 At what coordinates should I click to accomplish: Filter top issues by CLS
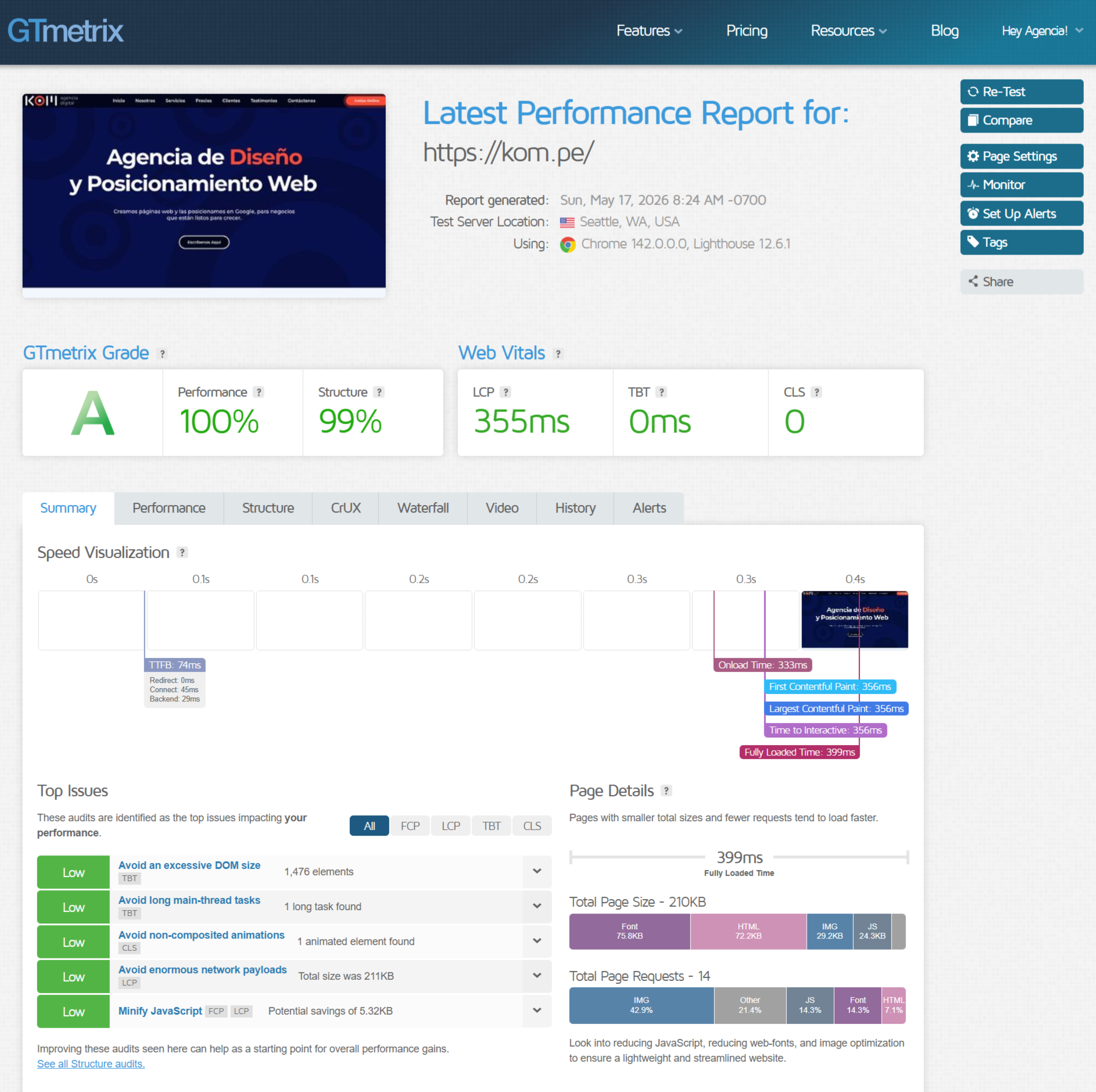[x=532, y=826]
